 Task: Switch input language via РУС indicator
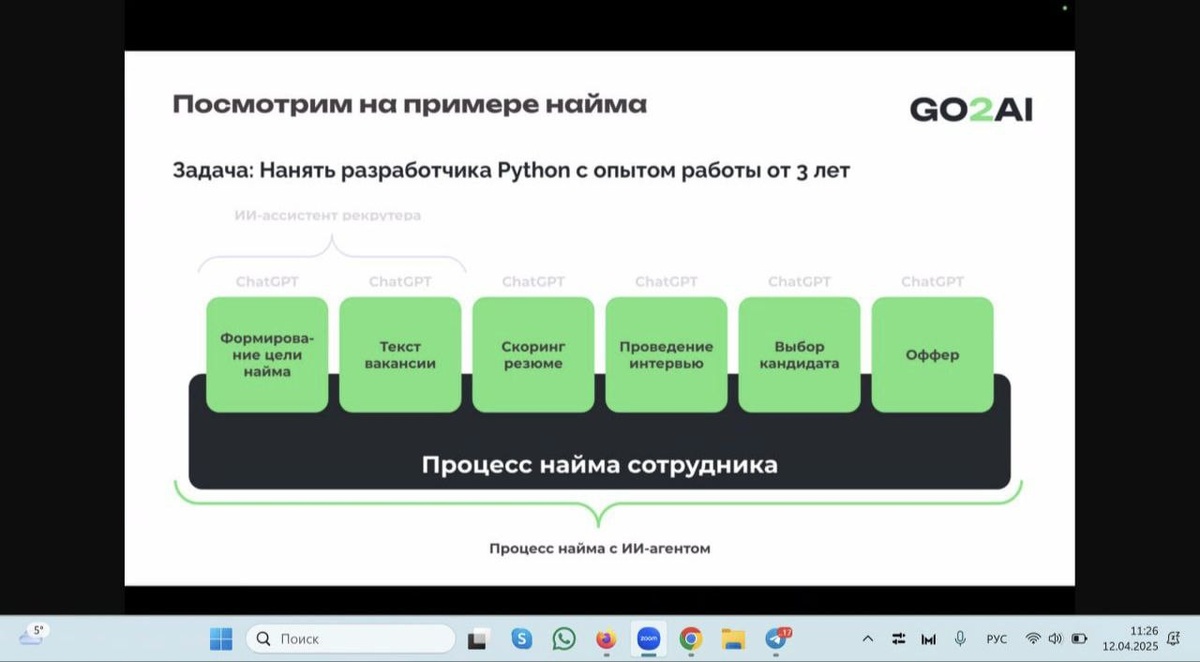pyautogui.click(x=997, y=638)
